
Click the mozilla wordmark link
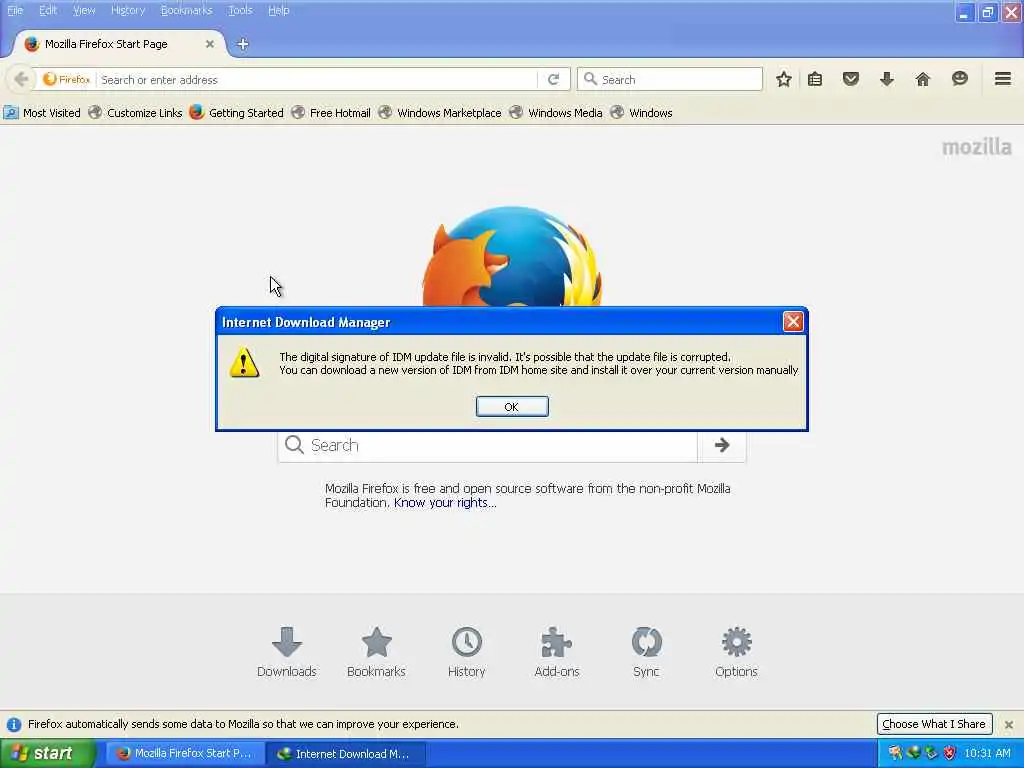pyautogui.click(x=976, y=147)
